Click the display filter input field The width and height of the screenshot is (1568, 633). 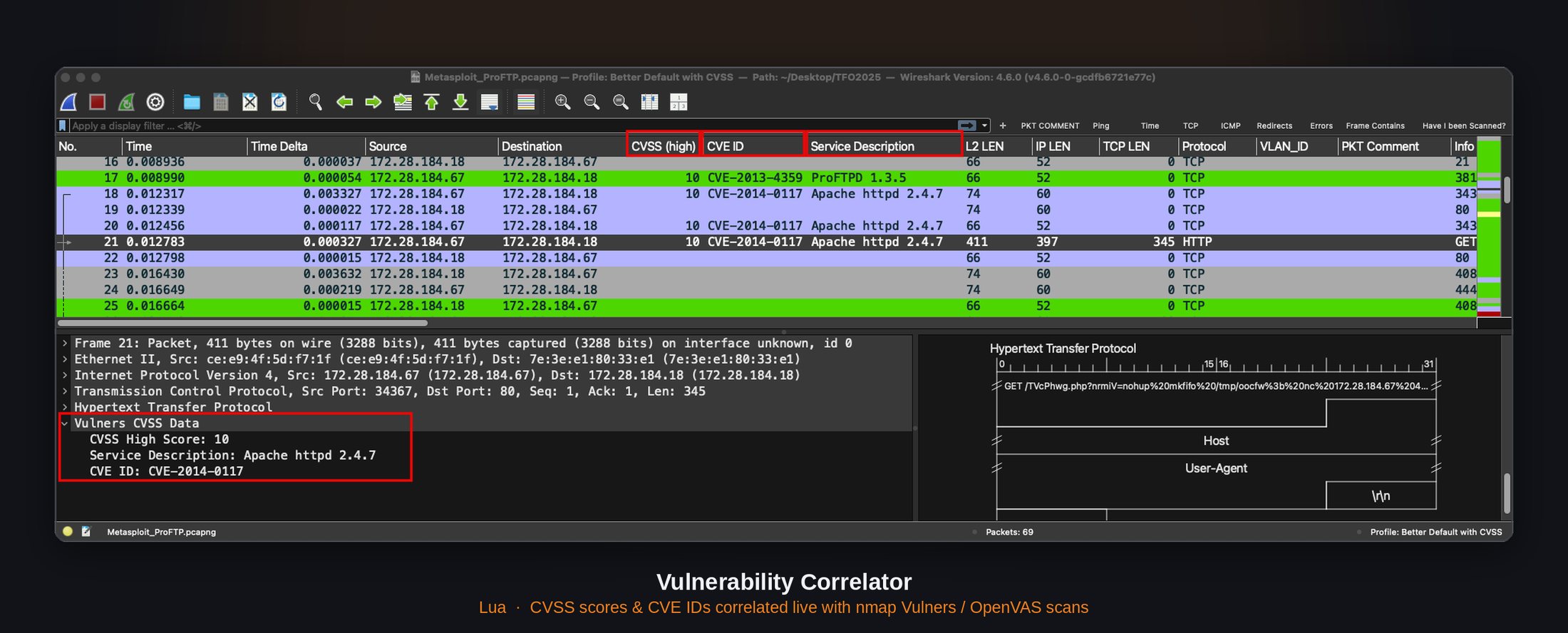pos(512,125)
